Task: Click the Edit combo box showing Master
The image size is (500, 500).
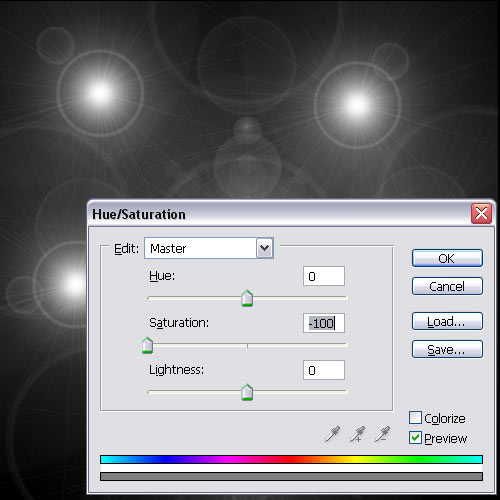Action: pyautogui.click(x=209, y=248)
